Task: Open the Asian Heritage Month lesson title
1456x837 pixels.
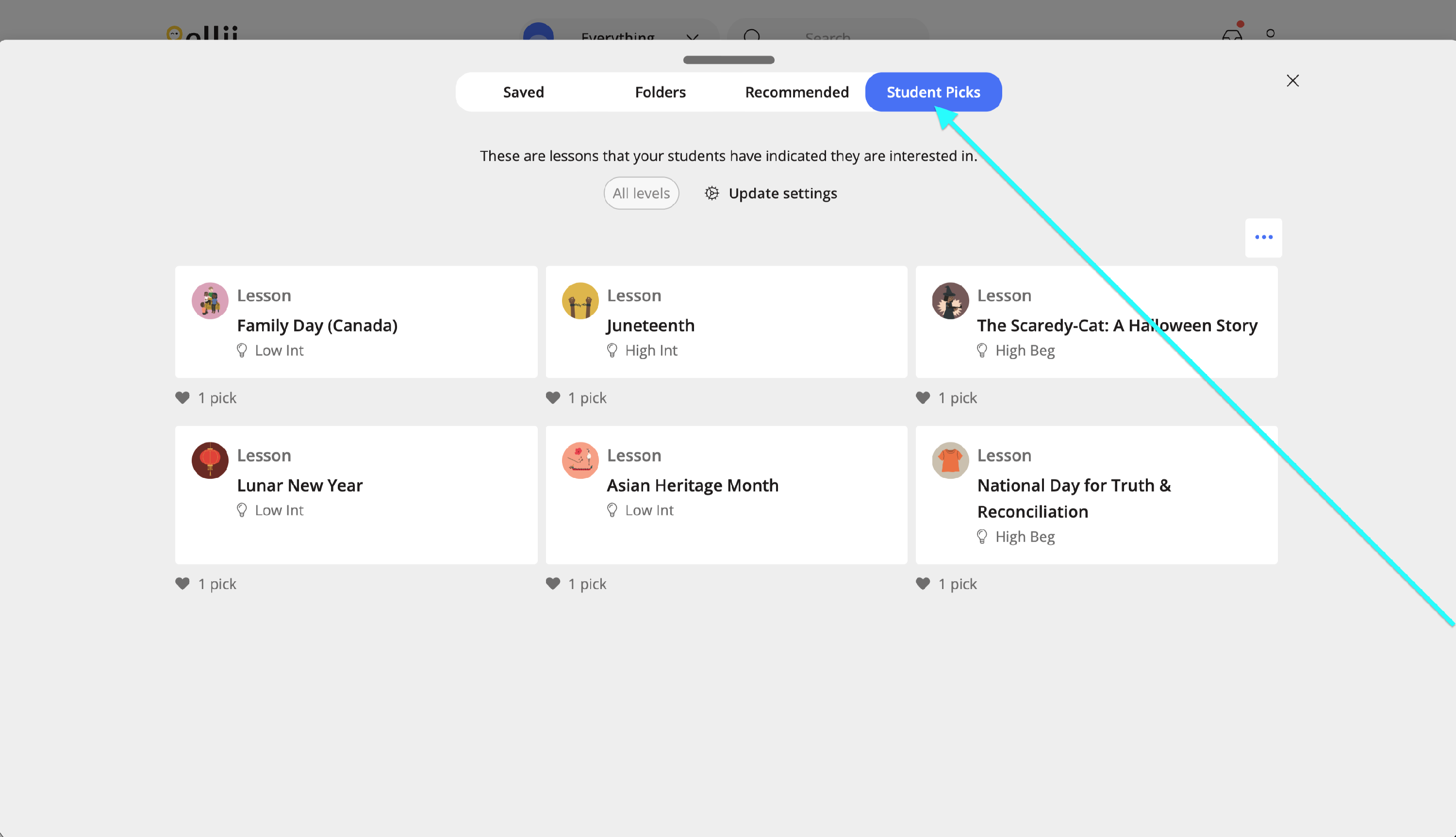Action: 693,485
